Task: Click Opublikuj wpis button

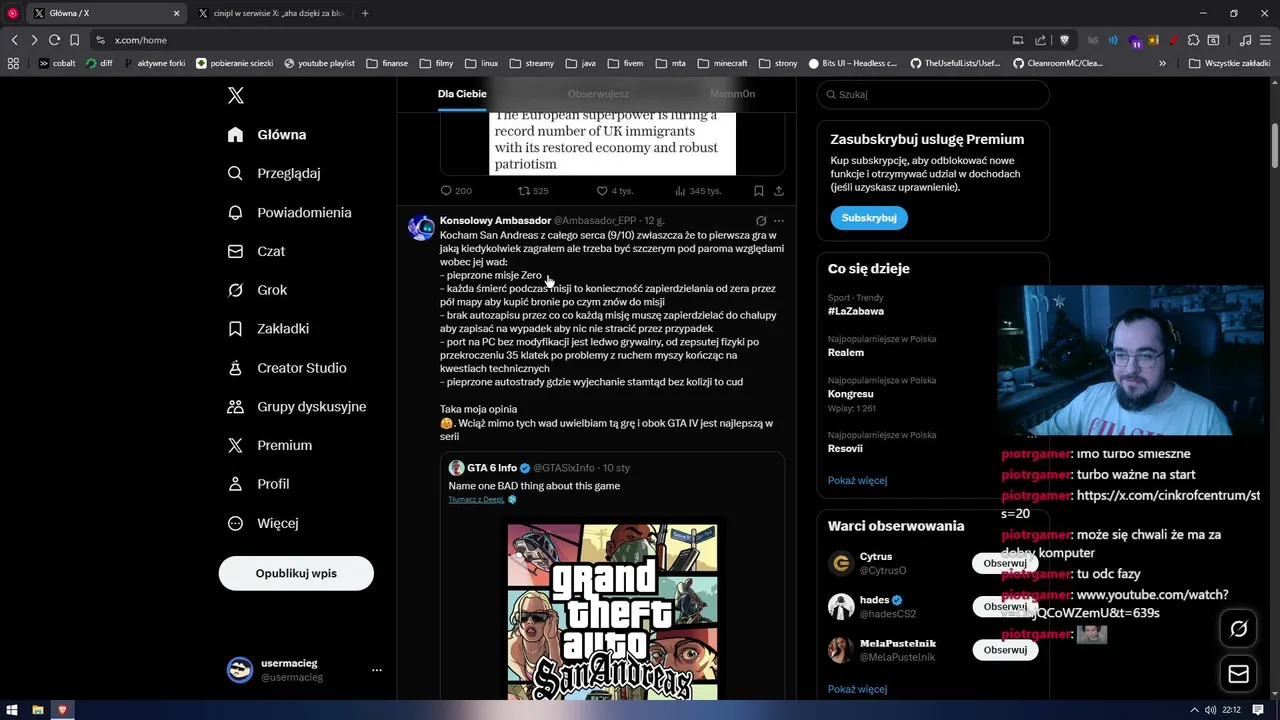Action: click(x=296, y=574)
